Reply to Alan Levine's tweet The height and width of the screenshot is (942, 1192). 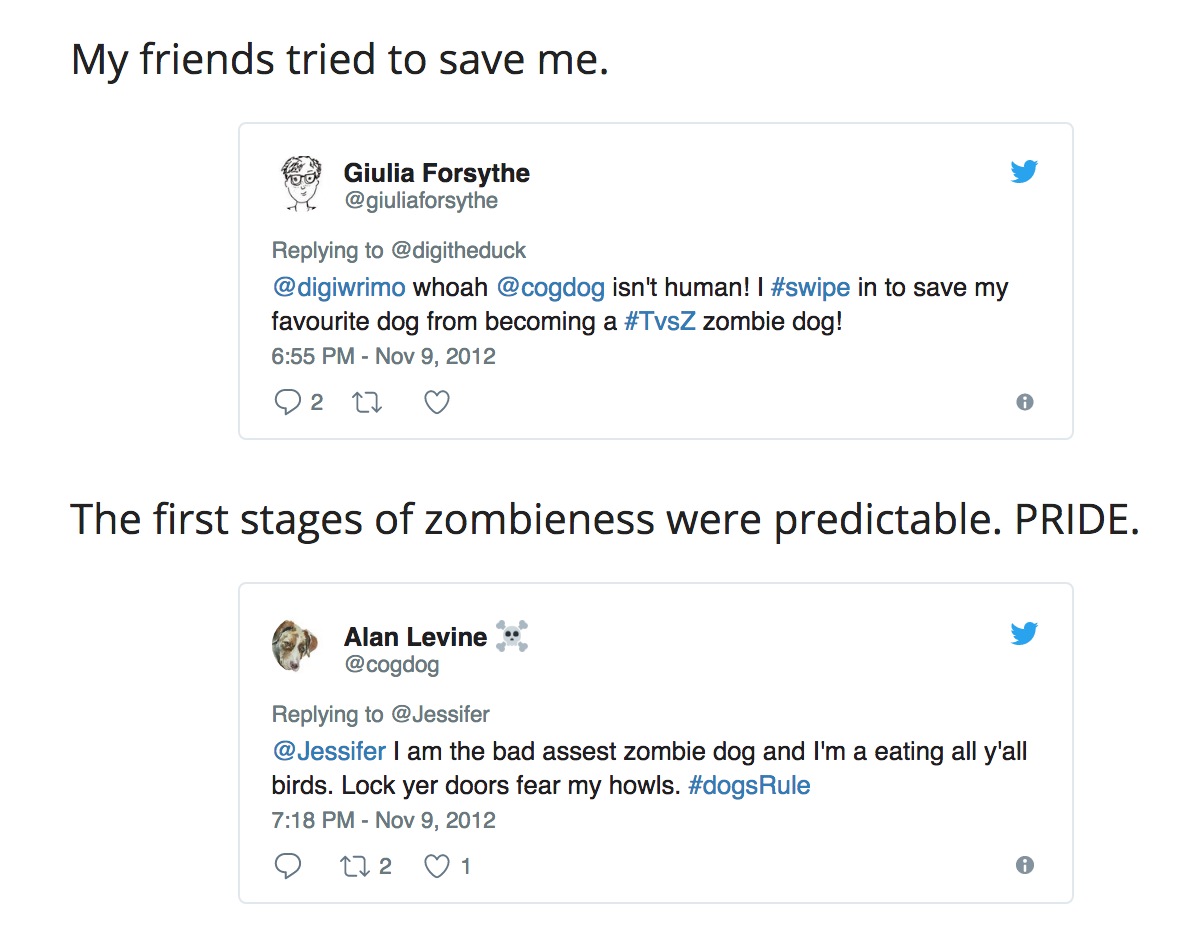tap(288, 865)
